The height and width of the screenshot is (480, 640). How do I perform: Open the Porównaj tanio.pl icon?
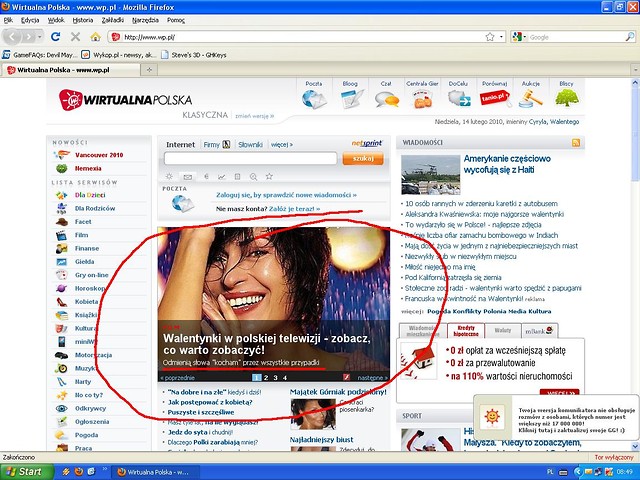(x=494, y=98)
